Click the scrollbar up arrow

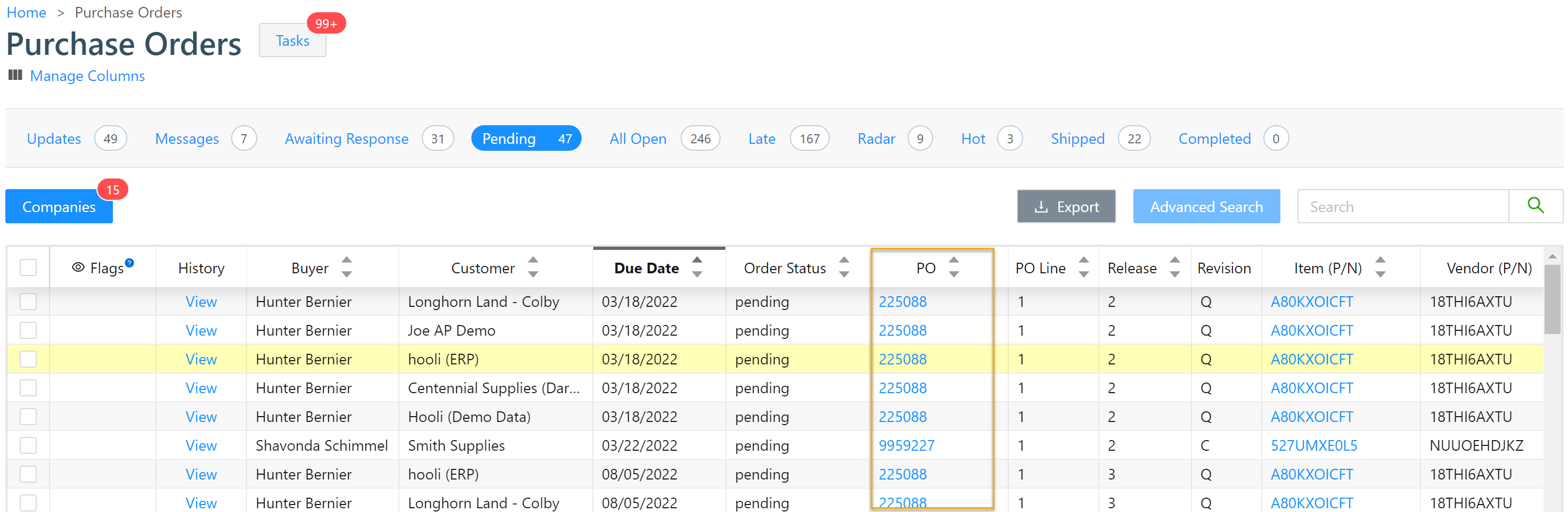point(1551,256)
